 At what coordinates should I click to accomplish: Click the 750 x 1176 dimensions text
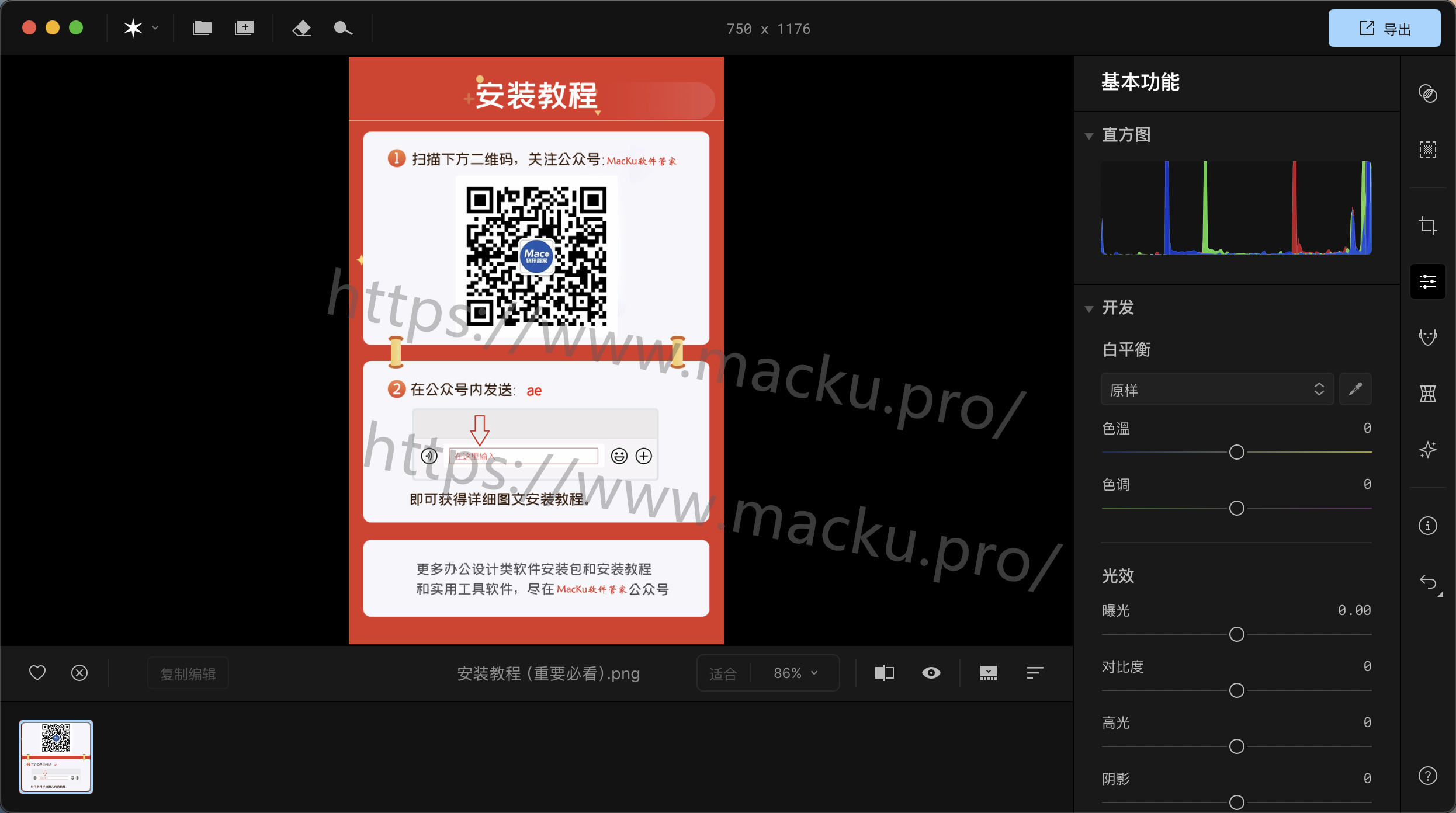pos(768,29)
